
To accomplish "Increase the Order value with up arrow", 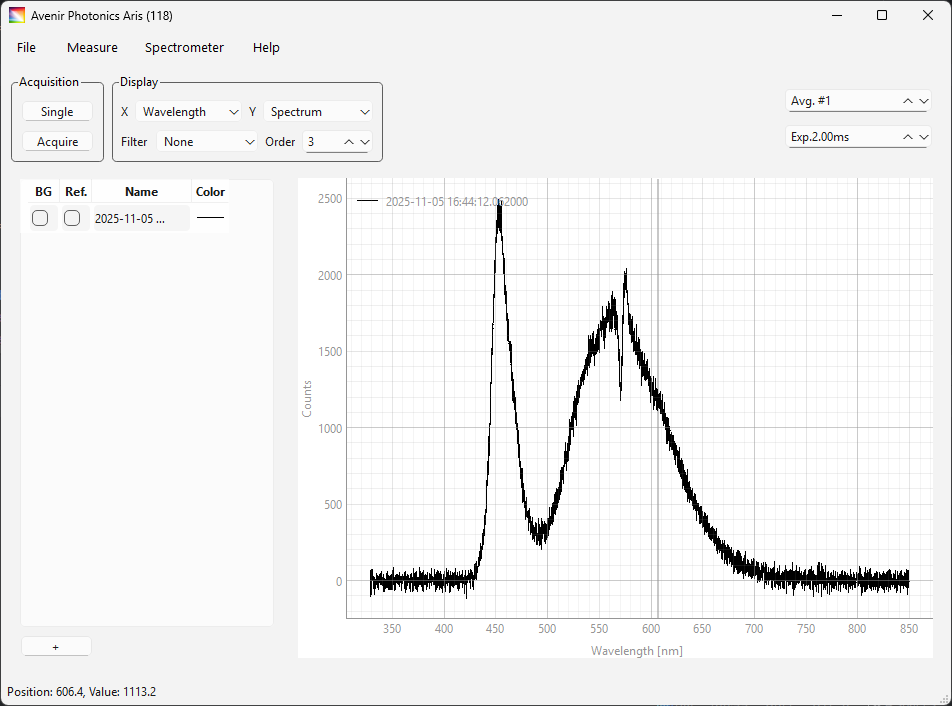I will [x=349, y=142].
